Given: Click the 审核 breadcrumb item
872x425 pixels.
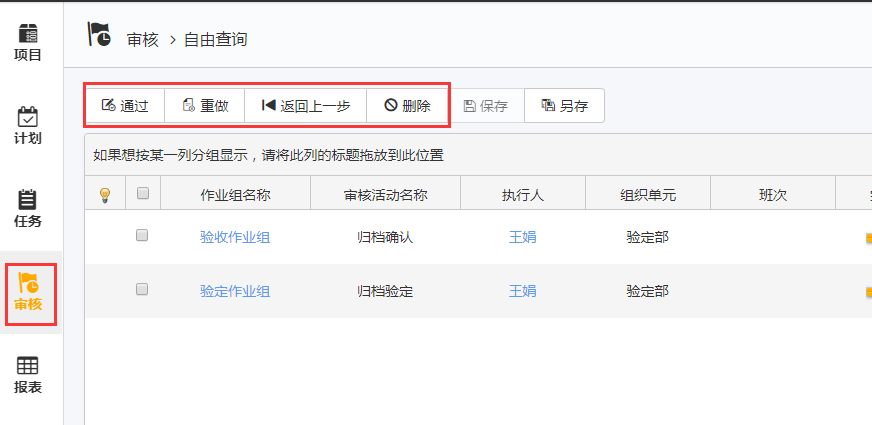Looking at the screenshot, I should click(143, 40).
